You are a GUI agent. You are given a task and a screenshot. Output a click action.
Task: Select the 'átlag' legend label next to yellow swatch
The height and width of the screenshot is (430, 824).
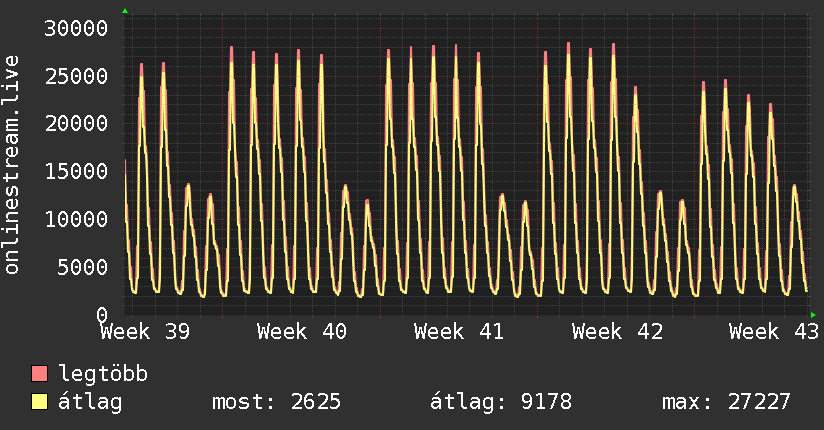[x=90, y=402]
